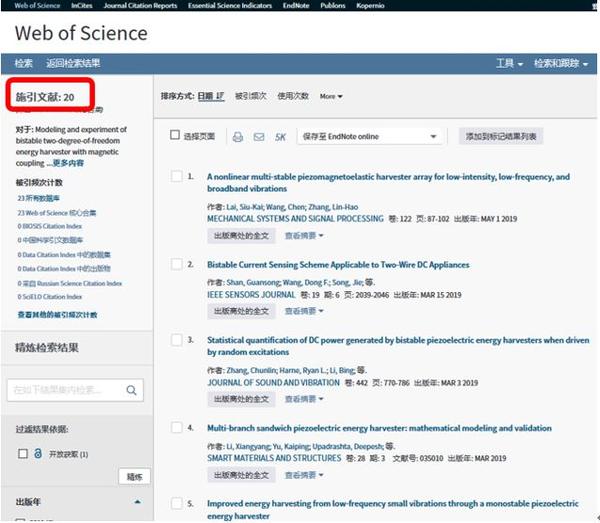Click Mechanical Systems and Signal Processing journal

[x=295, y=219]
